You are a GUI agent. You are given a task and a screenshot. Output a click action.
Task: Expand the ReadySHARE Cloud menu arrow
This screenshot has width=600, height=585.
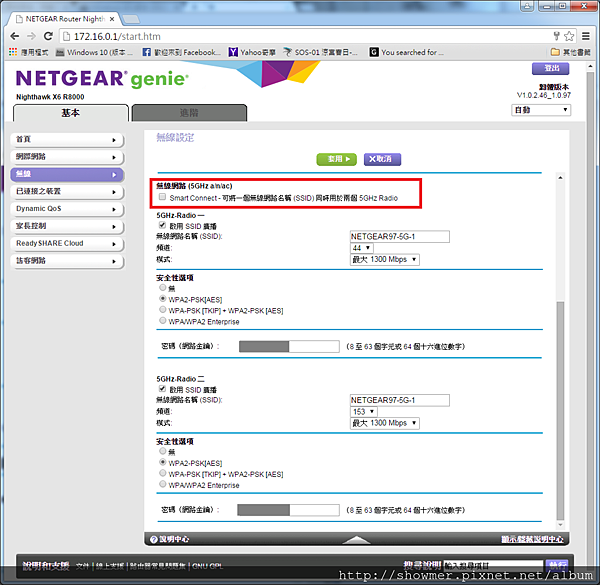[x=114, y=244]
